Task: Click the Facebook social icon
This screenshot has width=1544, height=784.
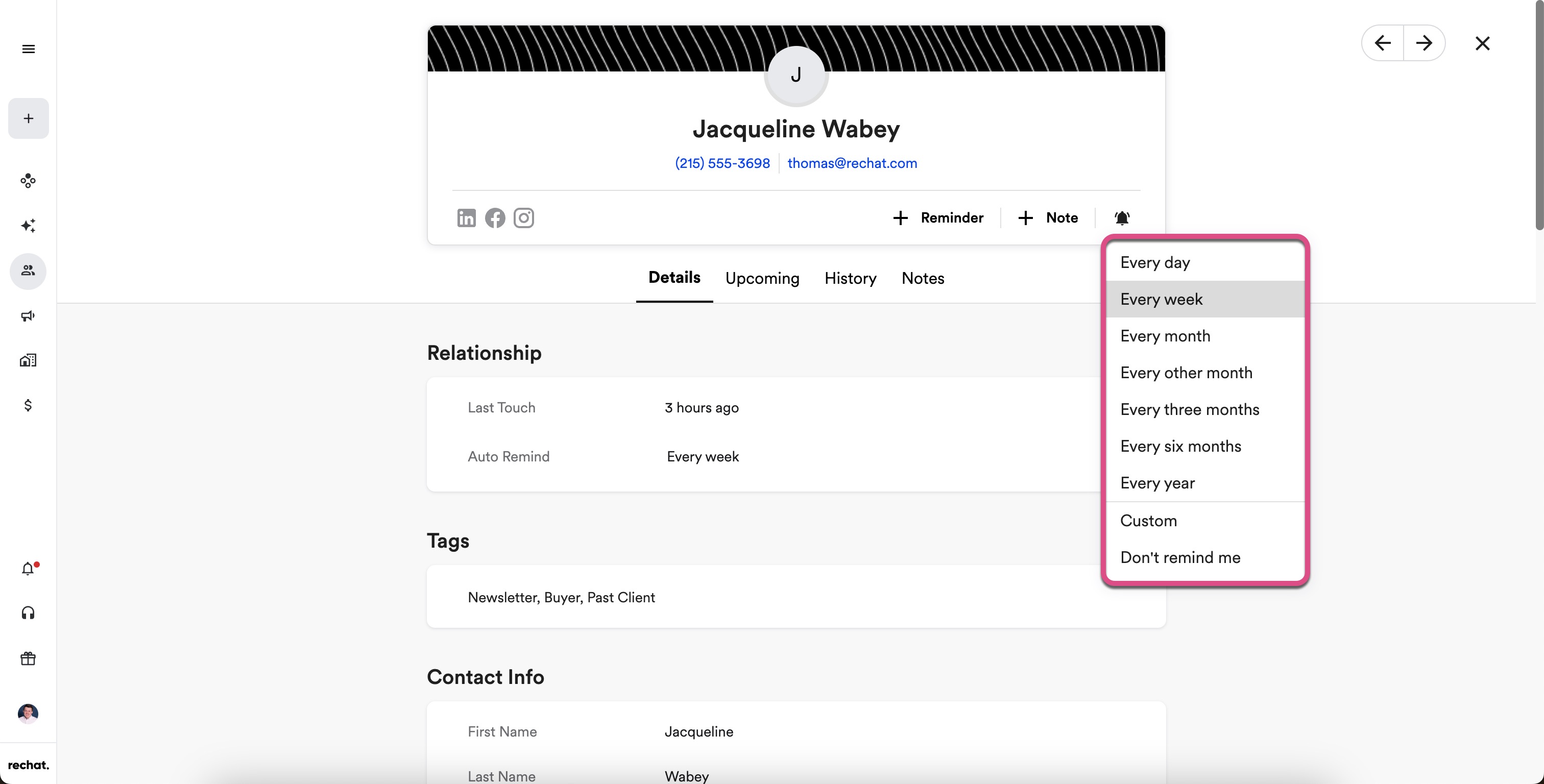Action: (494, 217)
